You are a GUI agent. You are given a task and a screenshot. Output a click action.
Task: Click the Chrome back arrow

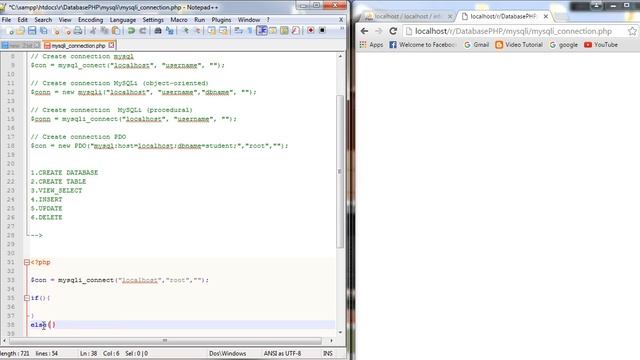pos(364,31)
